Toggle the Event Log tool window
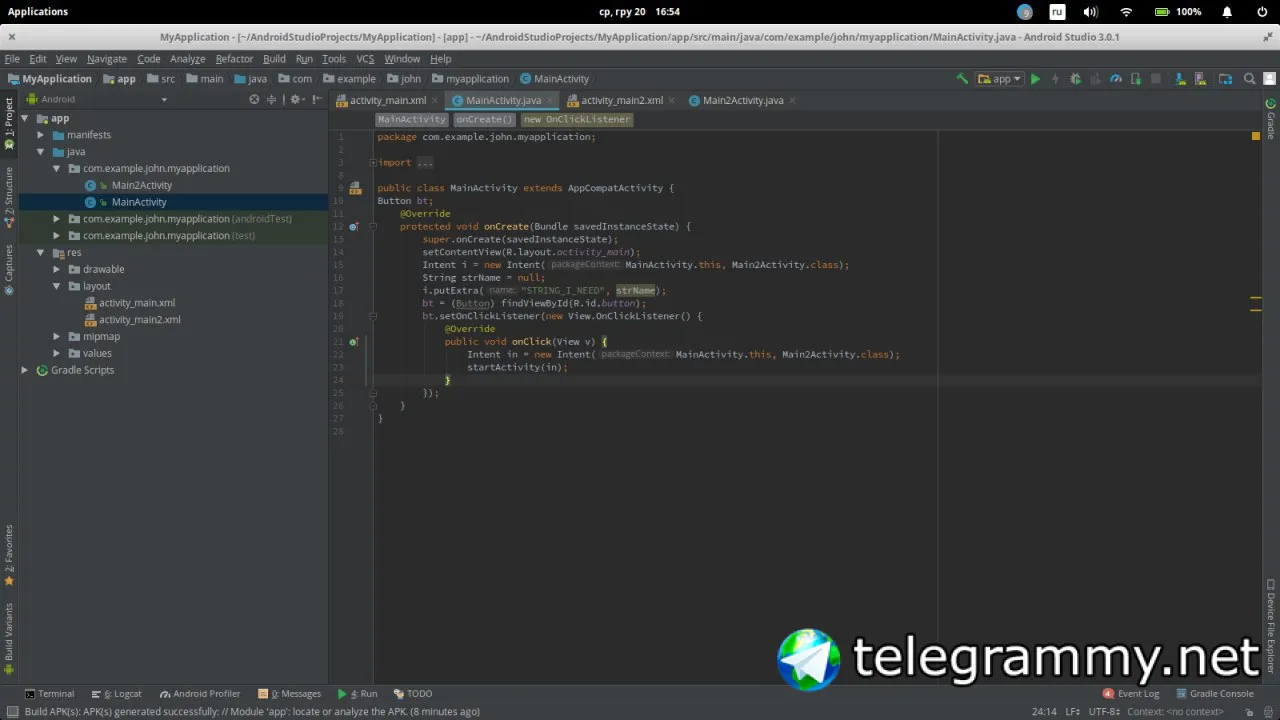 coord(1131,693)
